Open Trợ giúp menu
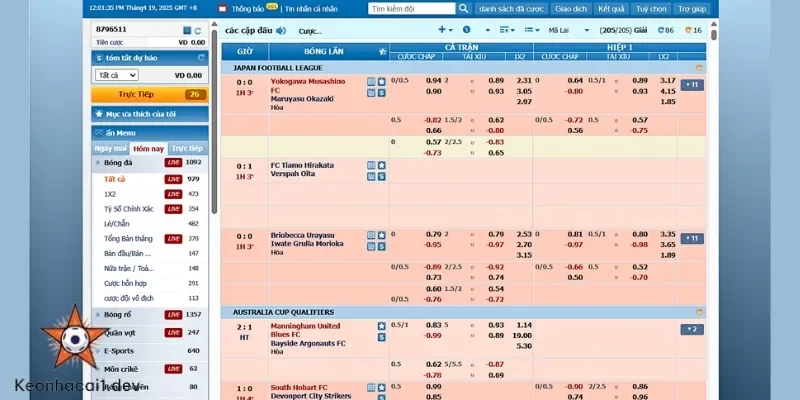 pos(692,9)
